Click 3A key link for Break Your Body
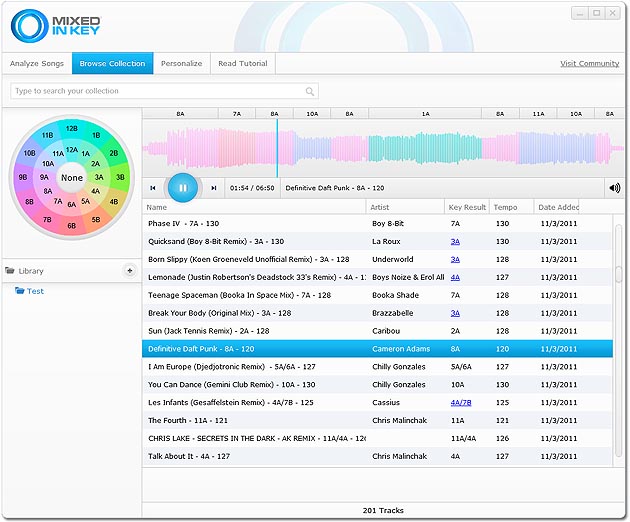Screen dimensions: 630x522 tap(455, 313)
